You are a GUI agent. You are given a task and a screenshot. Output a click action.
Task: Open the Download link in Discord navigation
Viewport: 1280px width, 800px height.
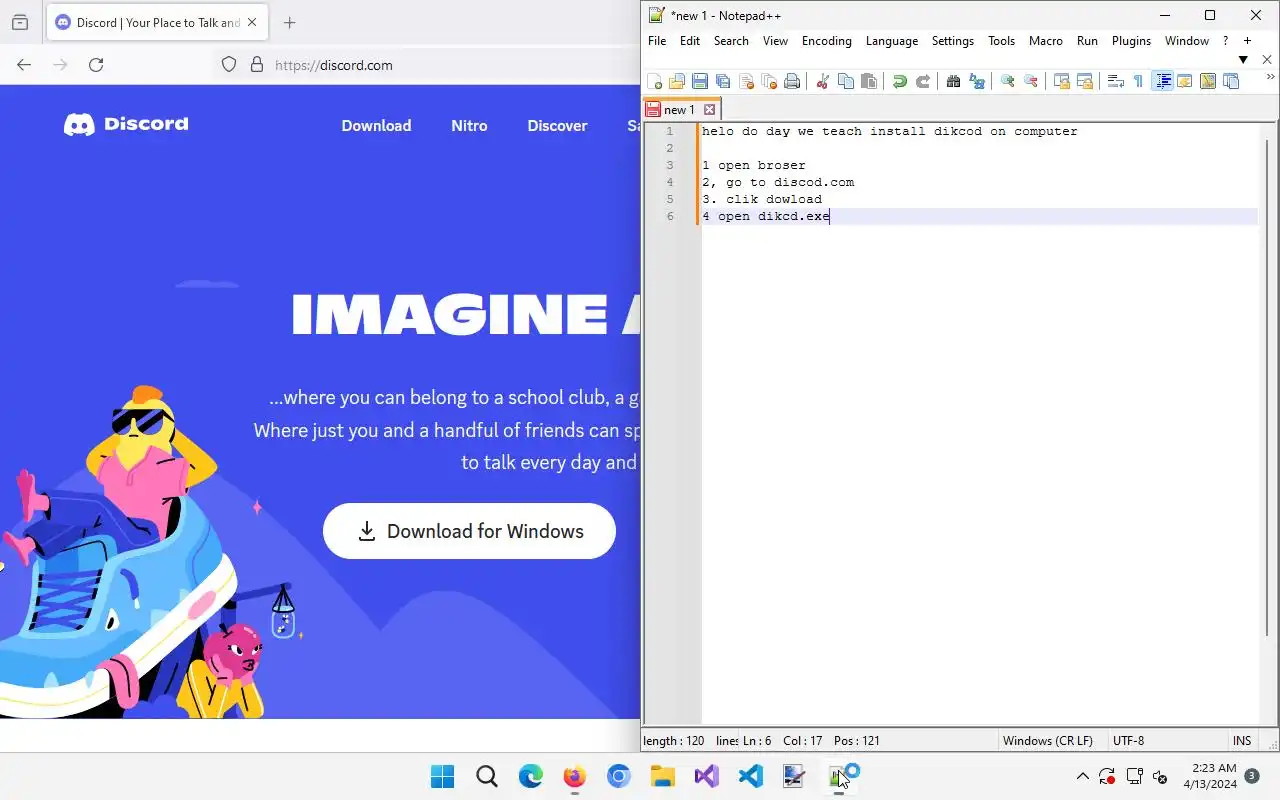(376, 126)
